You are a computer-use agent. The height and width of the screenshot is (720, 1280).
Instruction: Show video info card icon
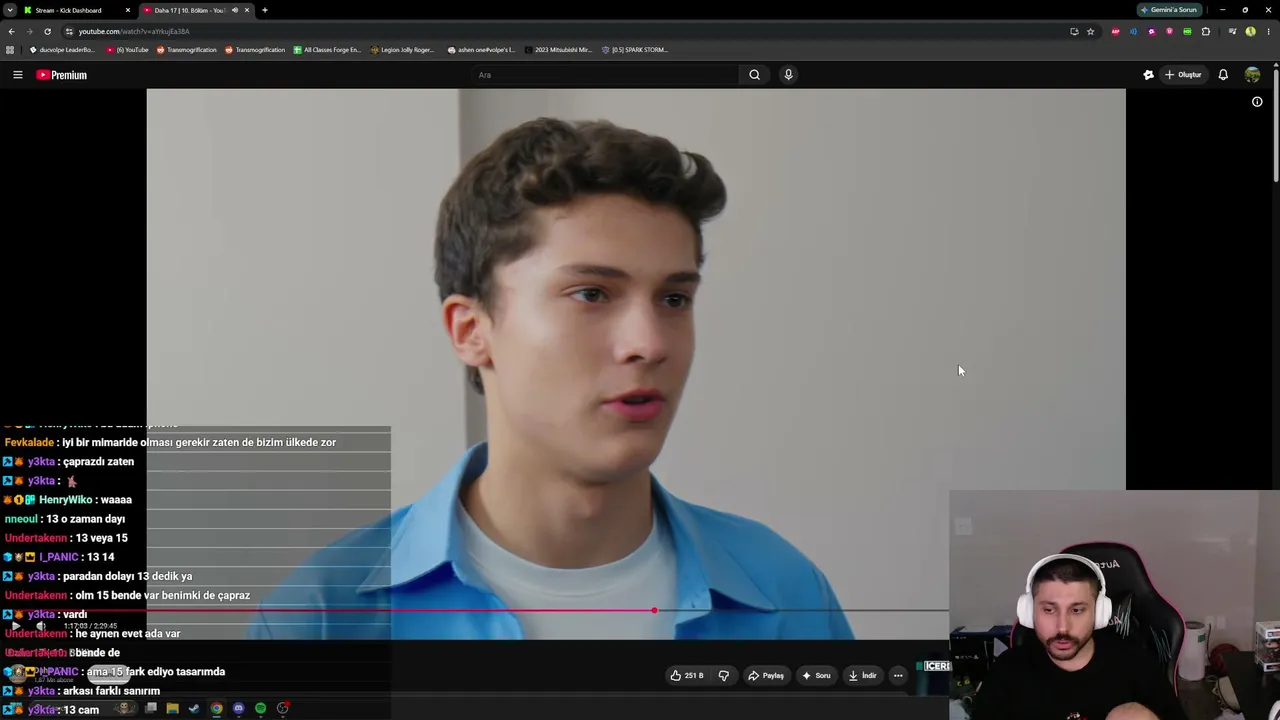pyautogui.click(x=1257, y=102)
